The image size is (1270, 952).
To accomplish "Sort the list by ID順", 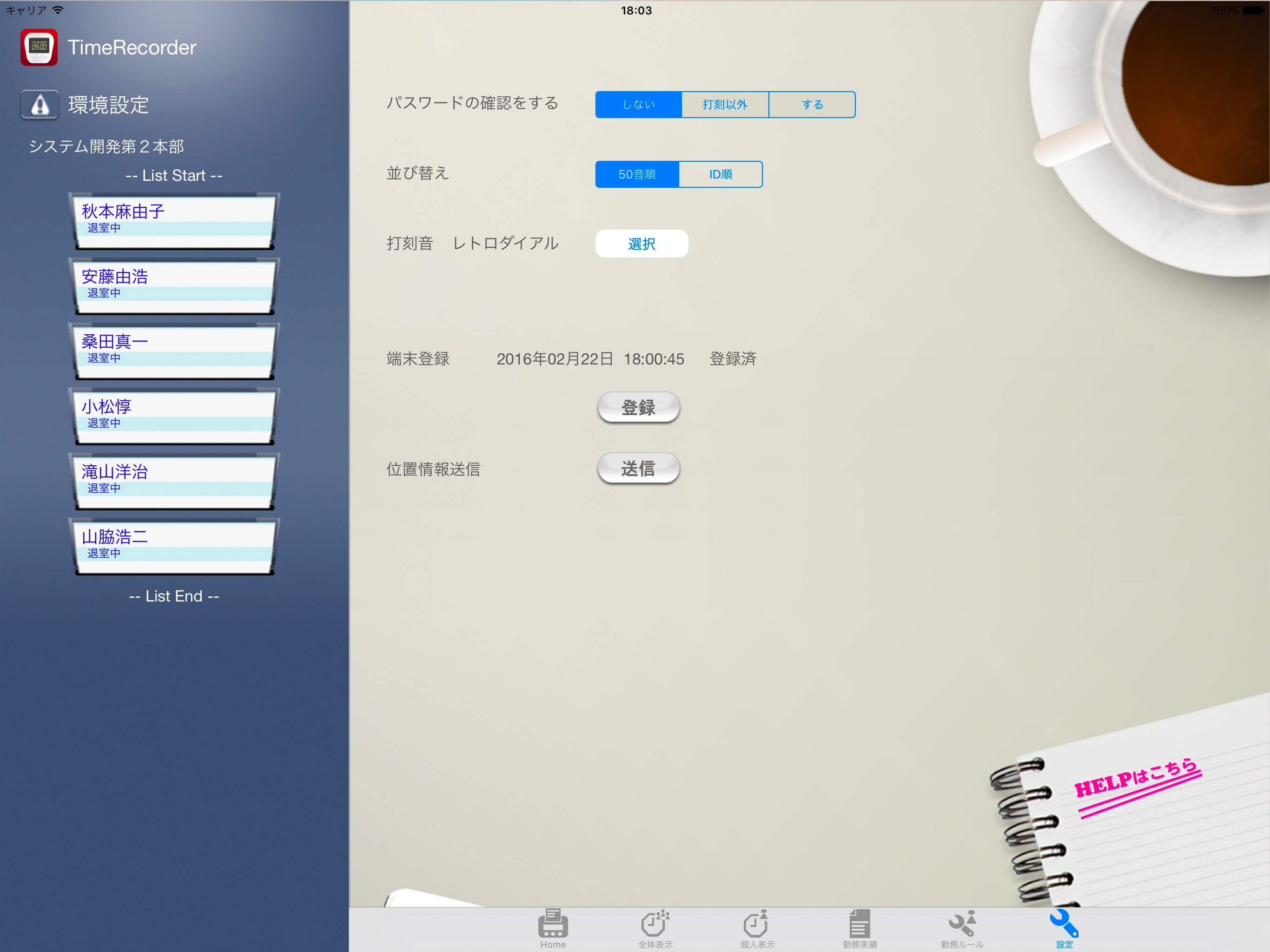I will click(x=720, y=175).
